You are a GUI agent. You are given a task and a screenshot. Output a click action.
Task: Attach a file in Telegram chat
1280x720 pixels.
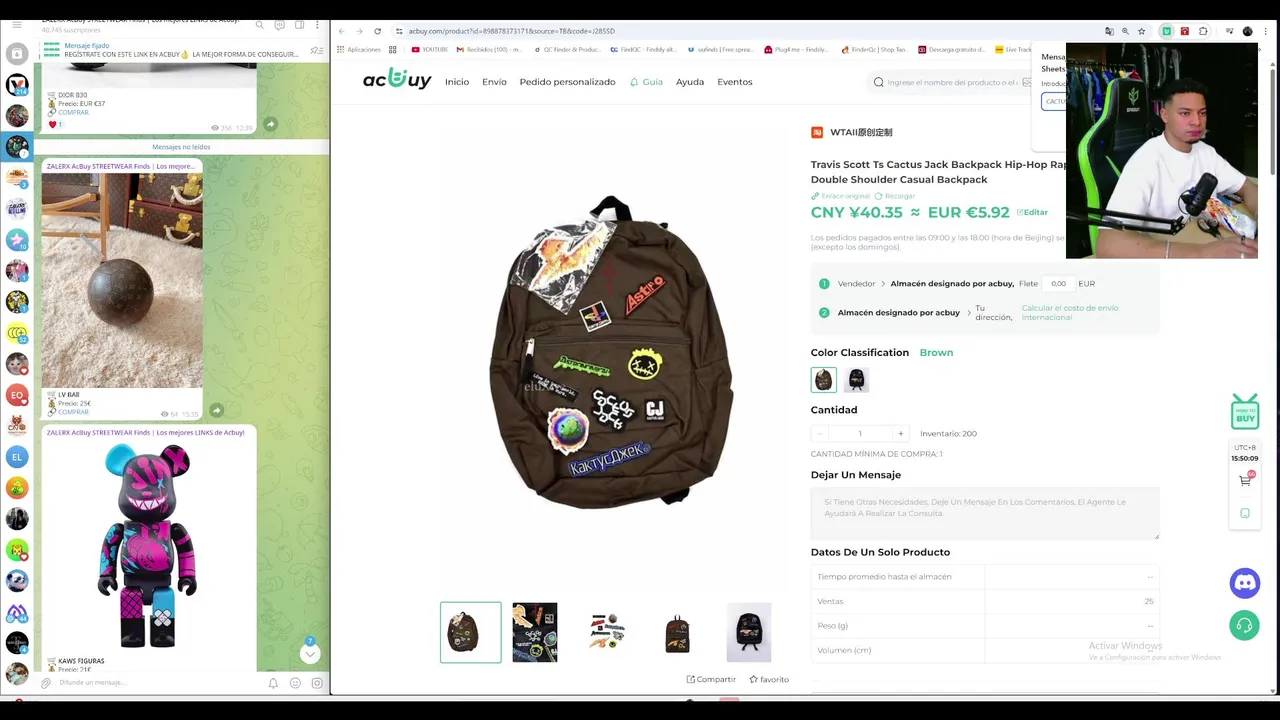(x=45, y=683)
